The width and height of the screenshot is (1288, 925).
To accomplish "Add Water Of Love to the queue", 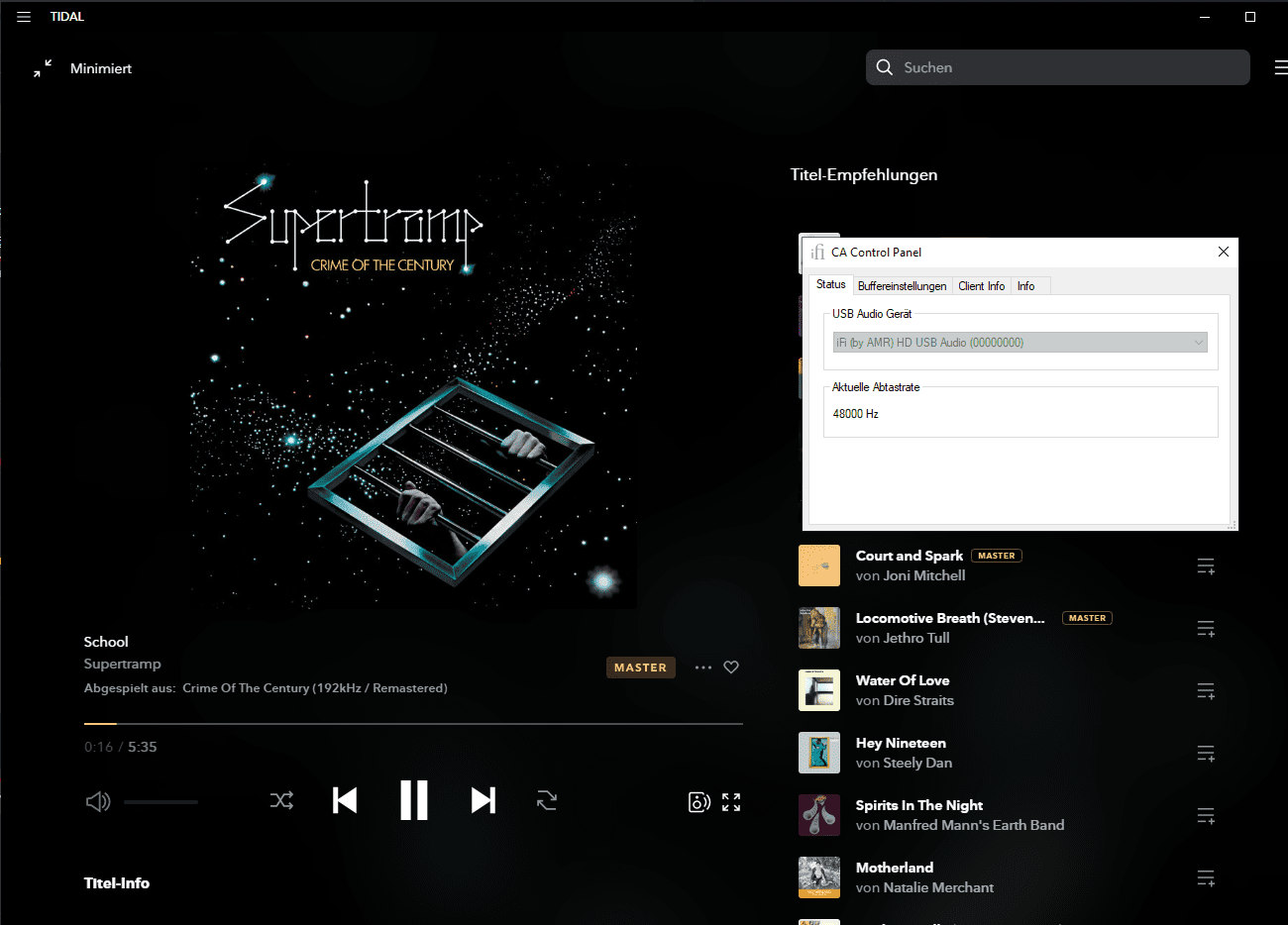I will click(1206, 691).
